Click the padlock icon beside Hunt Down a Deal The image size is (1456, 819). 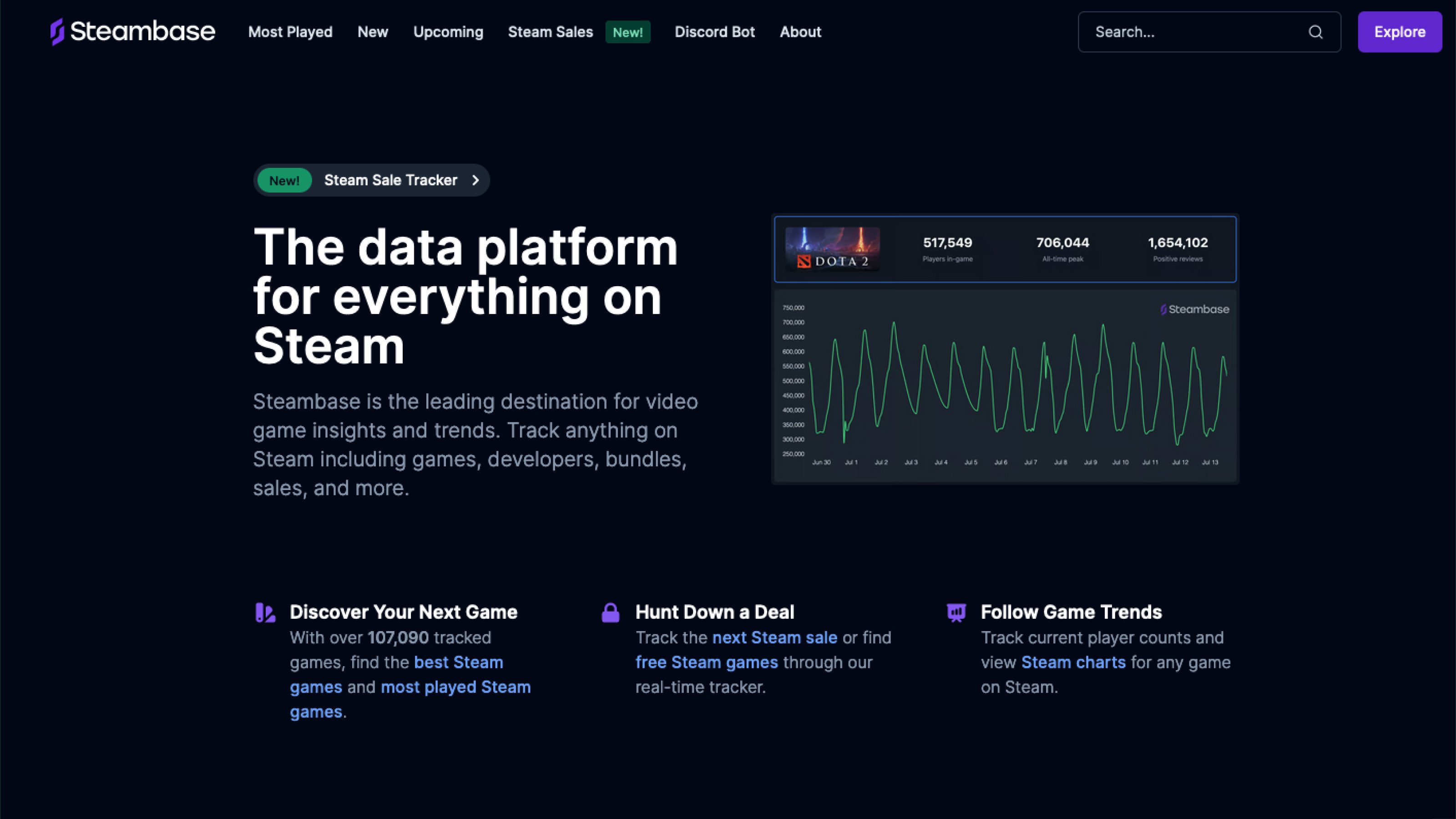pyautogui.click(x=611, y=612)
